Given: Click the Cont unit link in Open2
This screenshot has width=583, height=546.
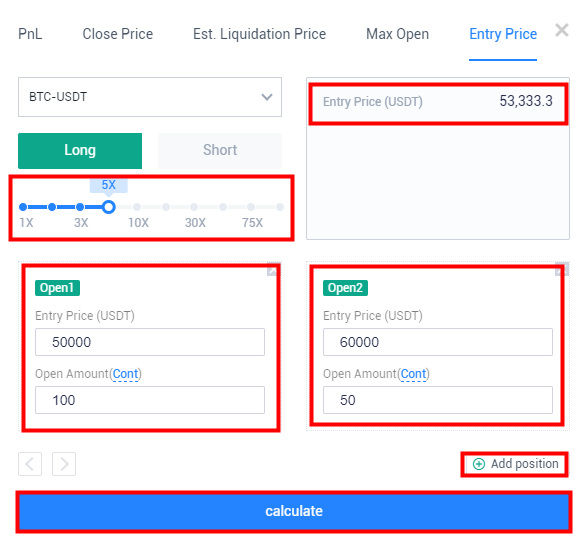Looking at the screenshot, I should point(413,373).
